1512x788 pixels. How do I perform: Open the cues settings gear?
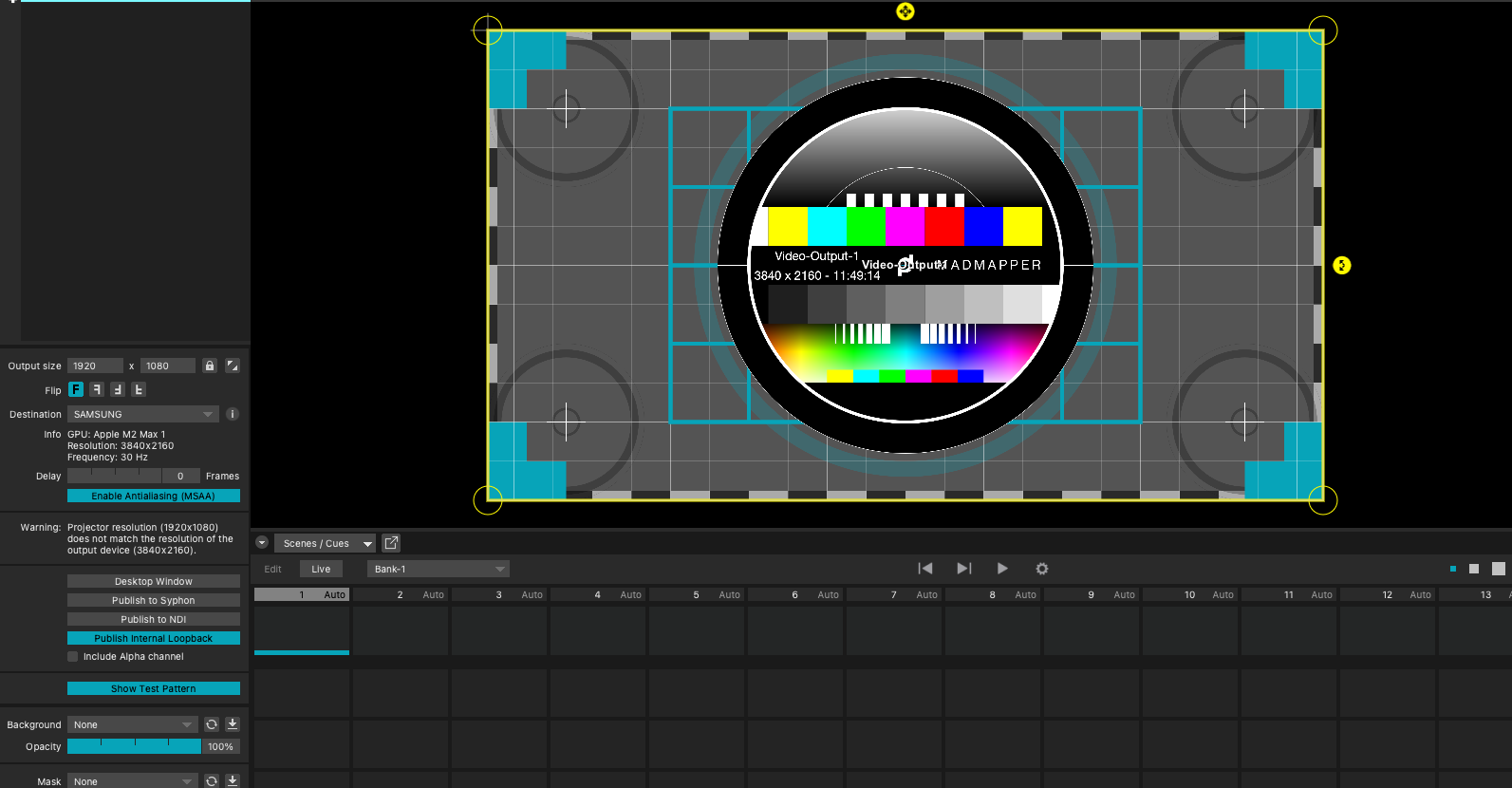(x=1041, y=569)
